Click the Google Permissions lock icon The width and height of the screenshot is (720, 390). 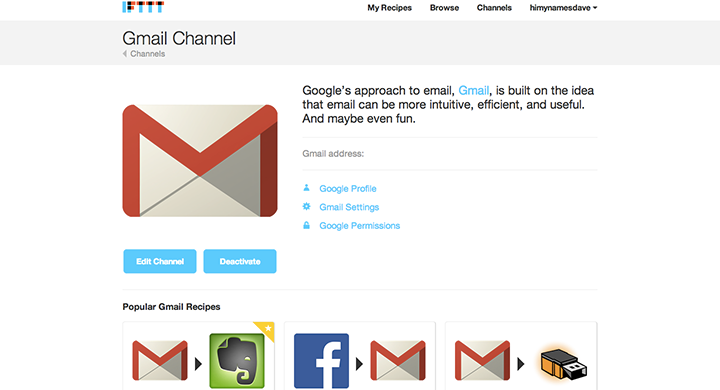[306, 225]
